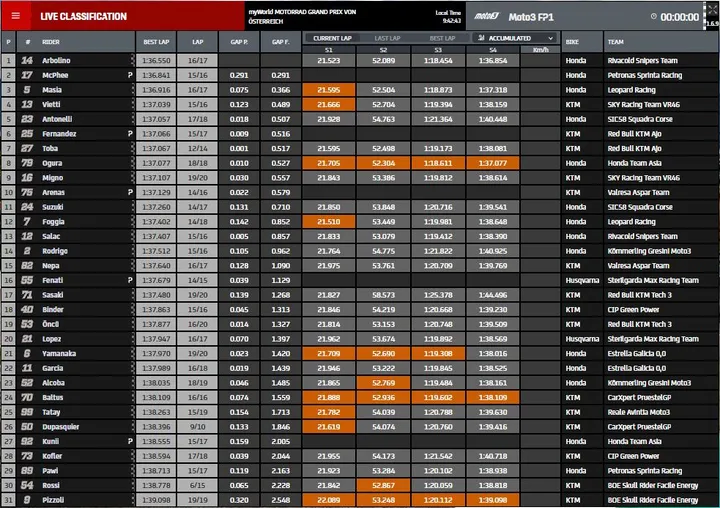Image resolution: width=720 pixels, height=508 pixels.
Task: Click Pizzoli's orange S1 time 22.089
Action: point(328,500)
